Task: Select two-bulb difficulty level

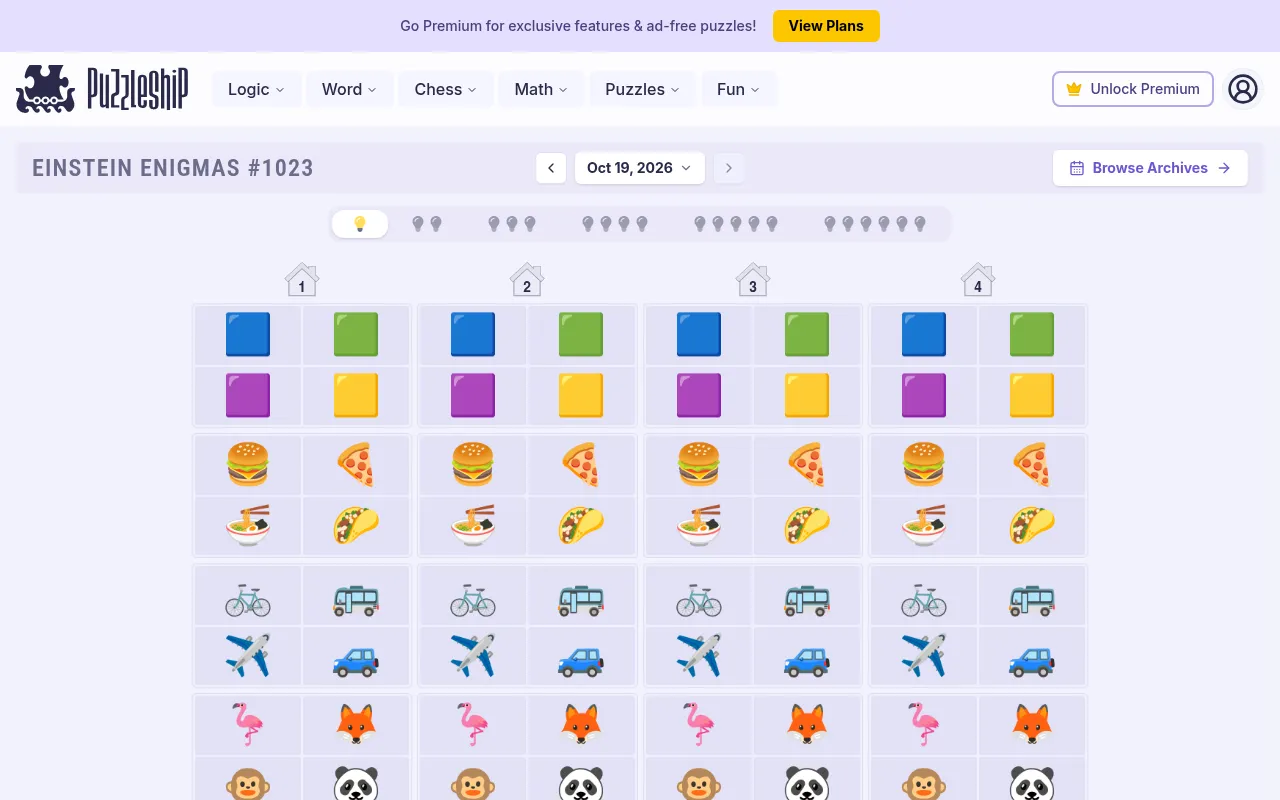Action: [427, 224]
